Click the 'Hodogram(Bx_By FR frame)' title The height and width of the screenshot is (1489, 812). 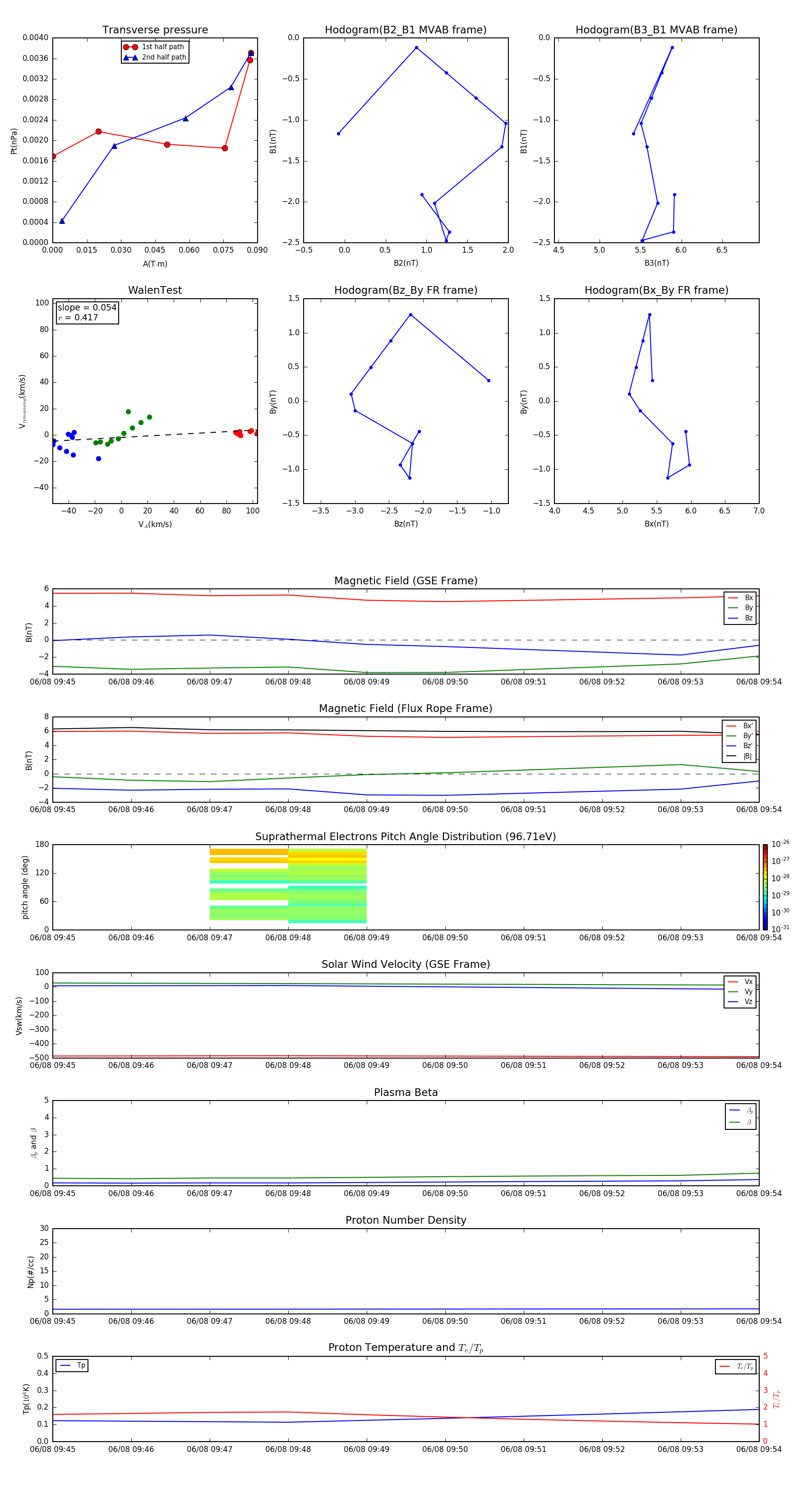click(656, 290)
